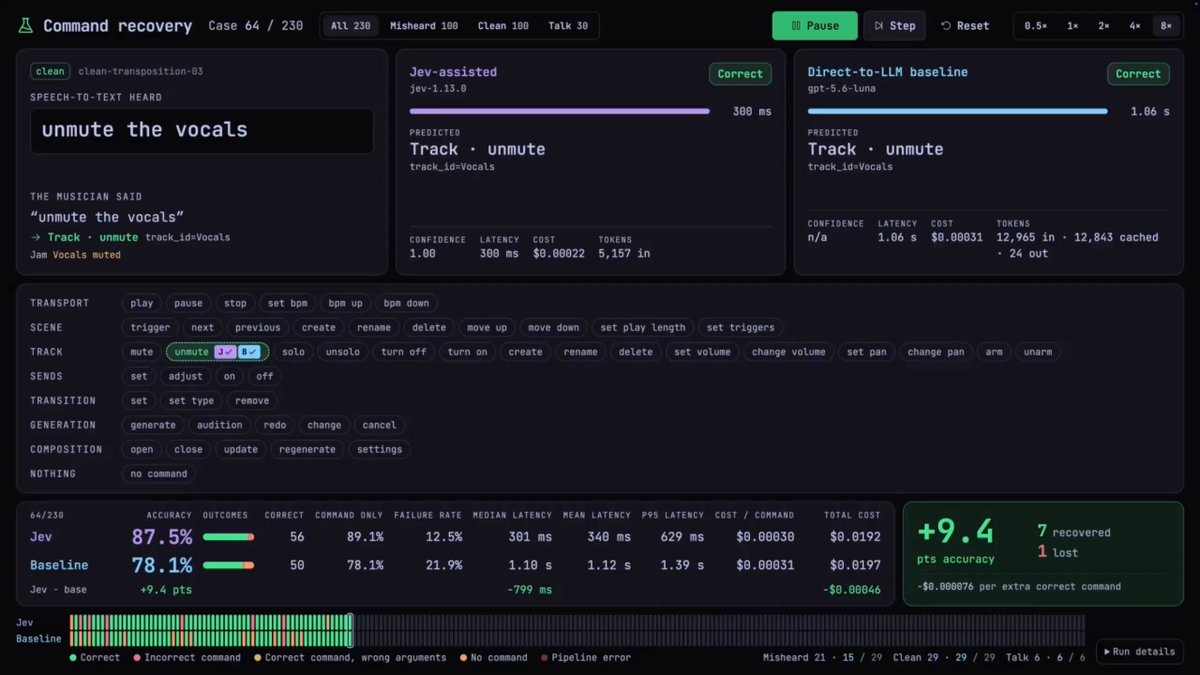Image resolution: width=1200 pixels, height=675 pixels.
Task: Reset the command recovery run
Action: pyautogui.click(x=965, y=26)
